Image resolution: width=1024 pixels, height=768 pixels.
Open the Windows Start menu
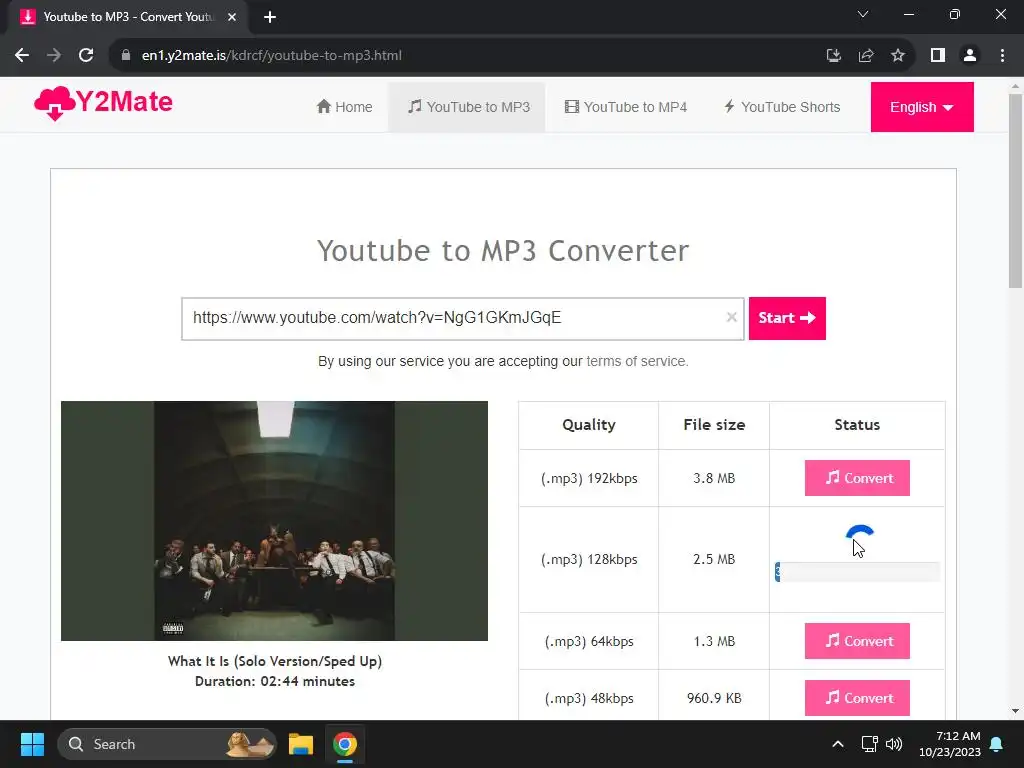pos(32,744)
